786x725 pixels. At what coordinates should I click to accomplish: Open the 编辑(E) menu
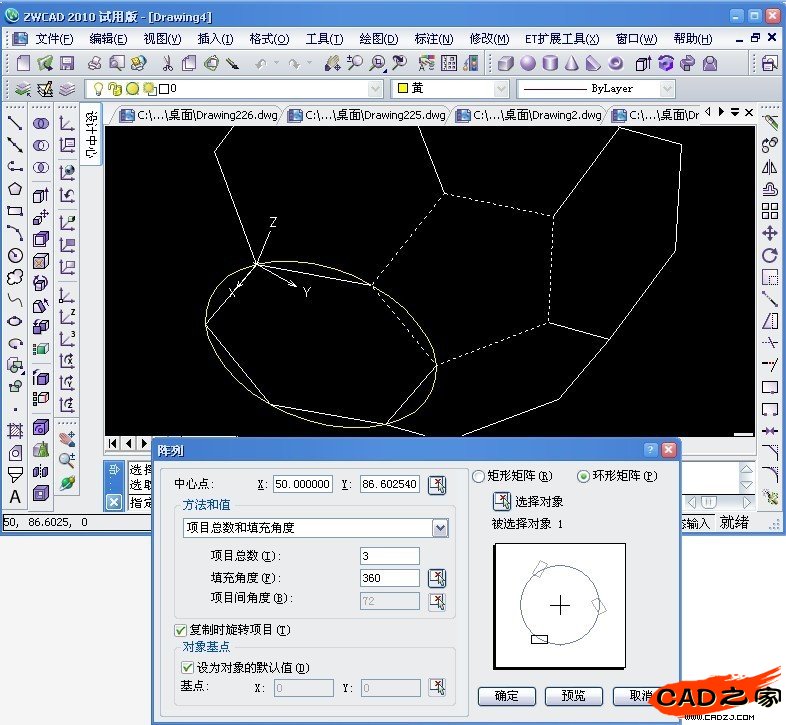pos(108,39)
